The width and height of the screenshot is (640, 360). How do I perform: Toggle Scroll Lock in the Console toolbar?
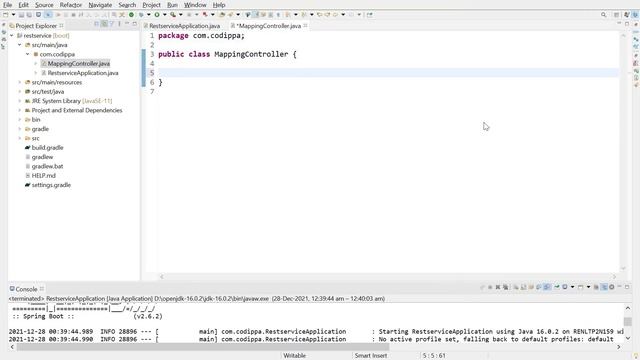[x=523, y=287]
